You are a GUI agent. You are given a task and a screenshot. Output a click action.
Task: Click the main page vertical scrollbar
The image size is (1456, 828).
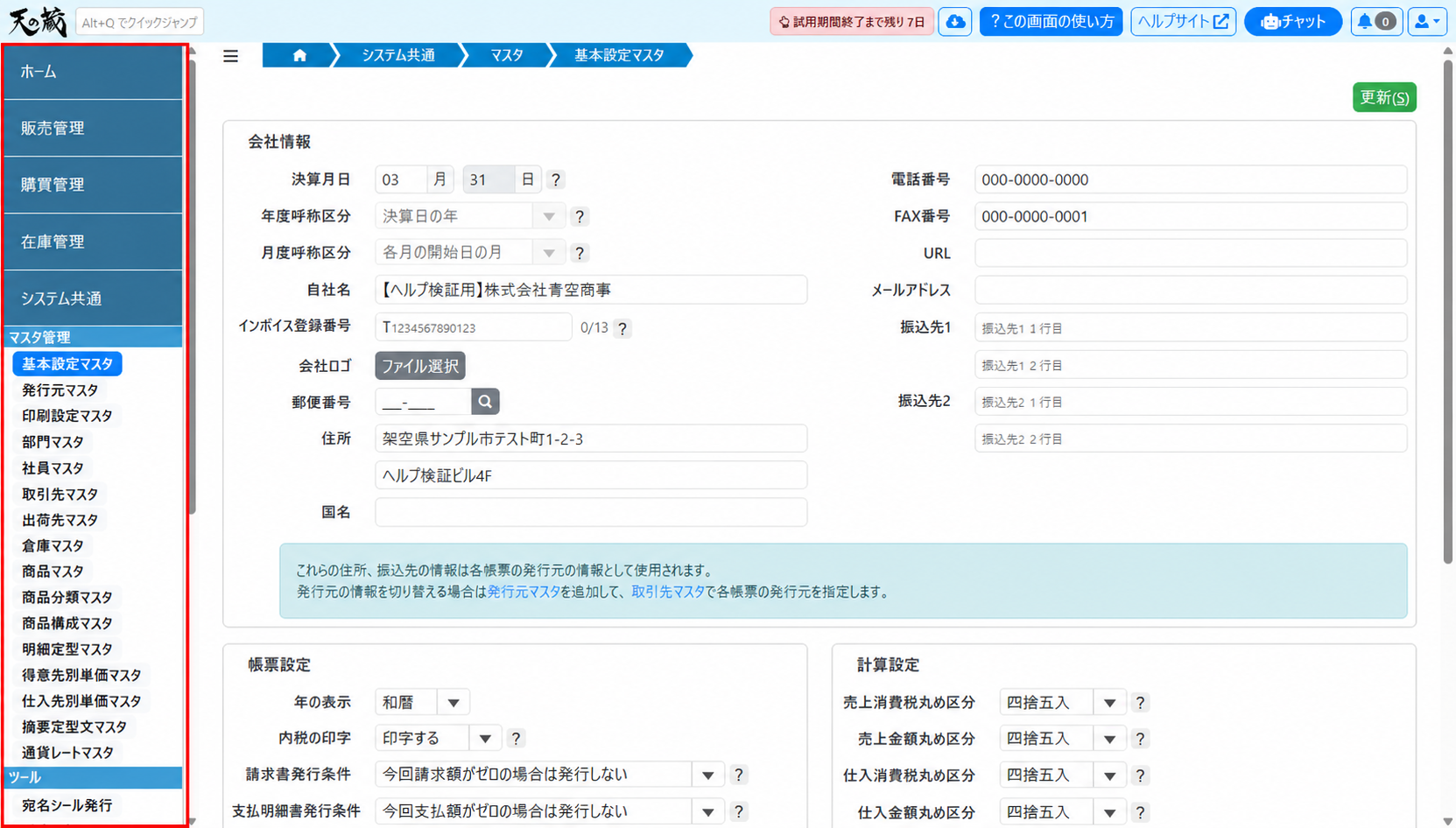click(x=1447, y=311)
